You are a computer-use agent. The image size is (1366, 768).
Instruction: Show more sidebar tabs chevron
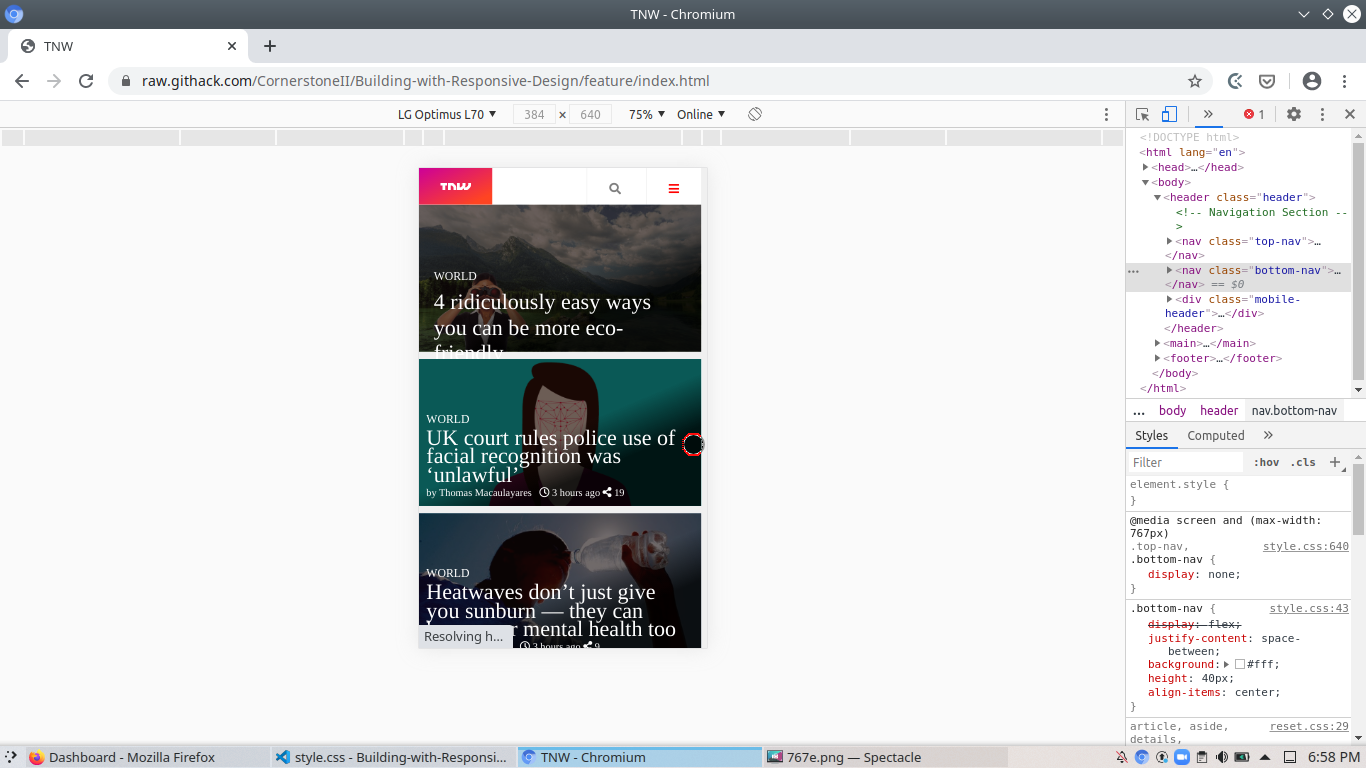coord(1268,436)
